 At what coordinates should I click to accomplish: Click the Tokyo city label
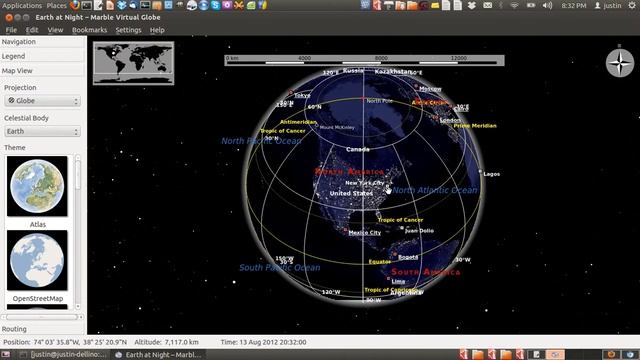pos(302,95)
